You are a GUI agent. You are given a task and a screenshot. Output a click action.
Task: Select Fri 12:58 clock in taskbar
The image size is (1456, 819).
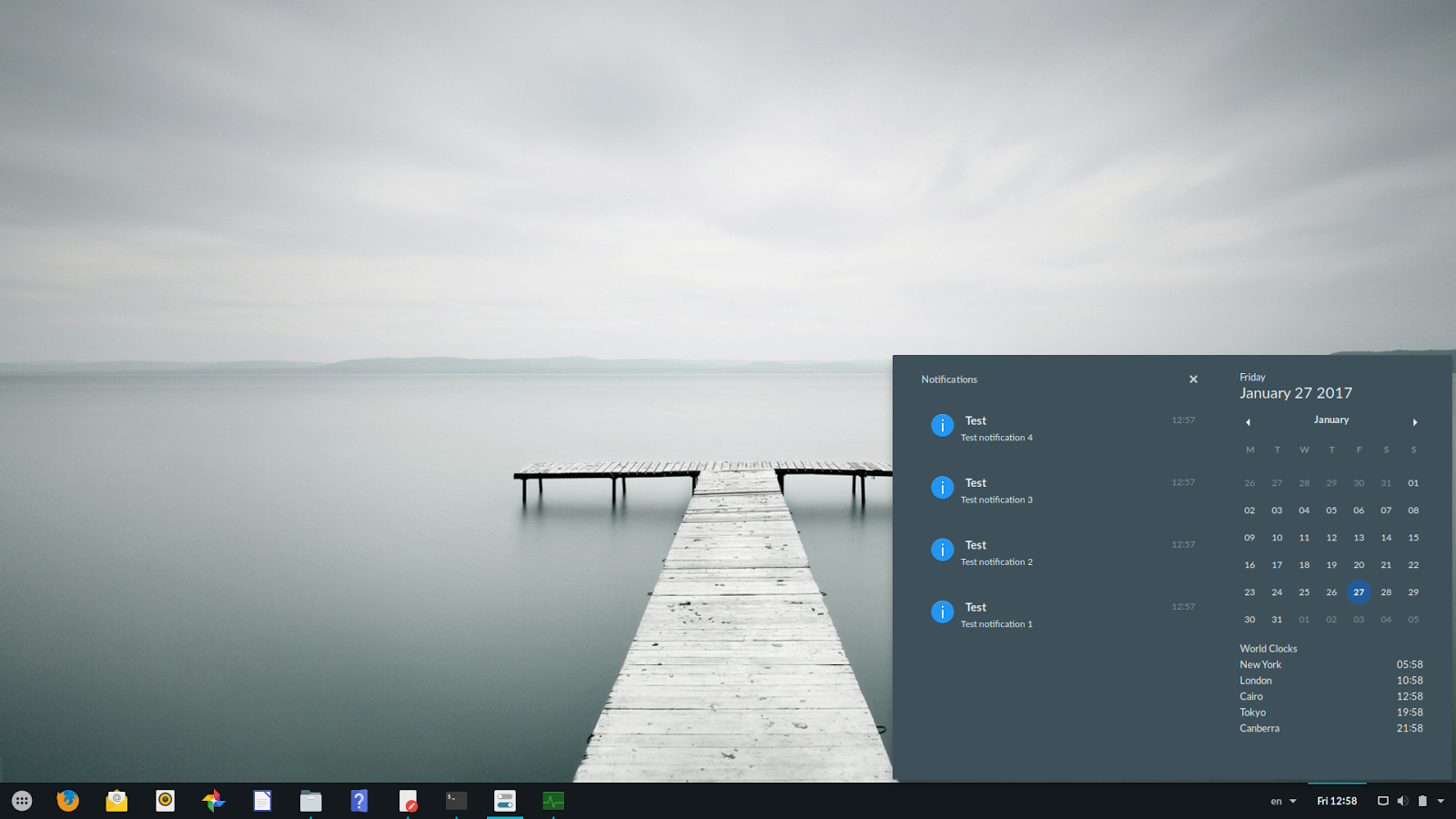(x=1337, y=801)
